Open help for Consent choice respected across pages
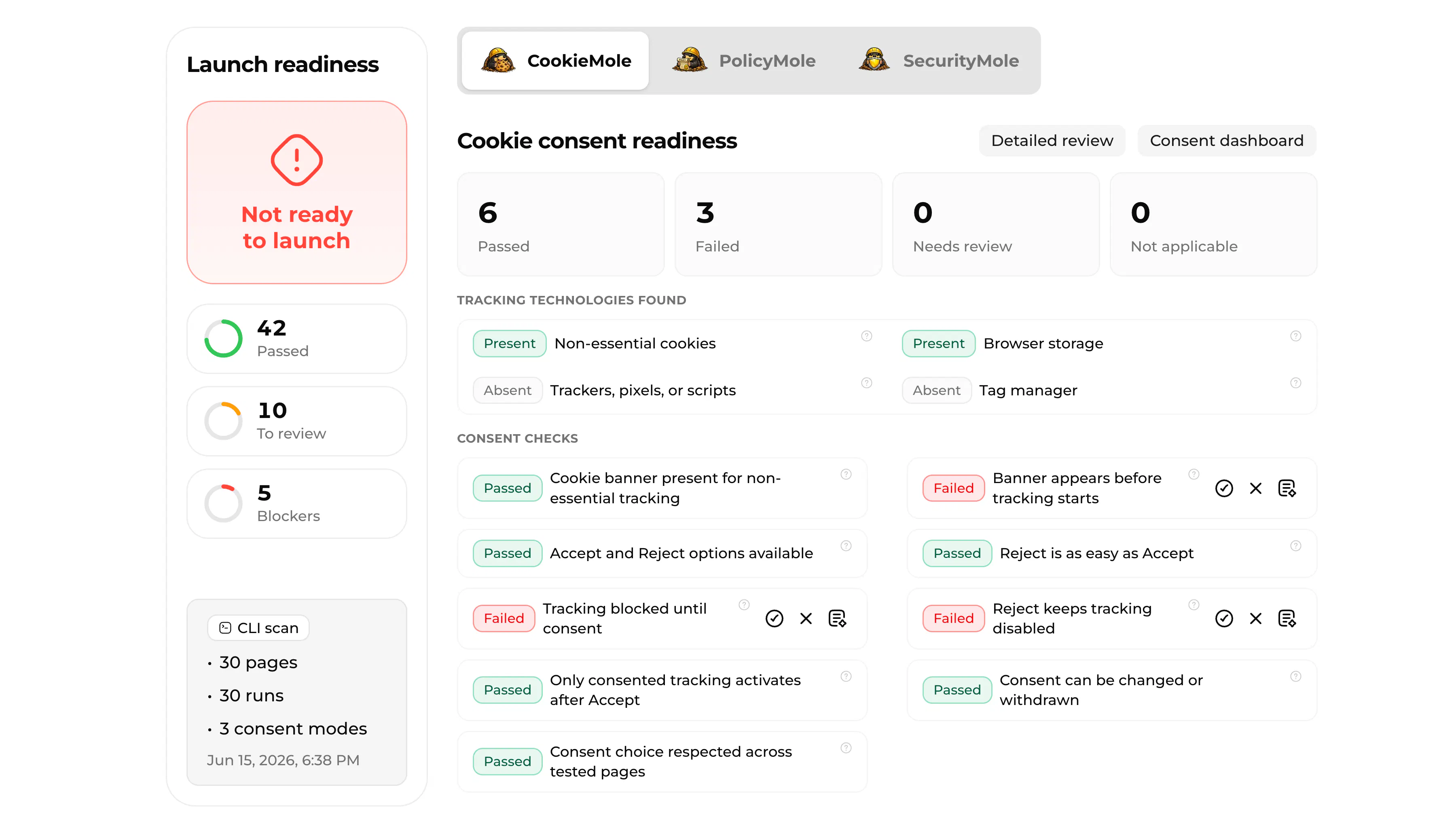 (x=846, y=748)
